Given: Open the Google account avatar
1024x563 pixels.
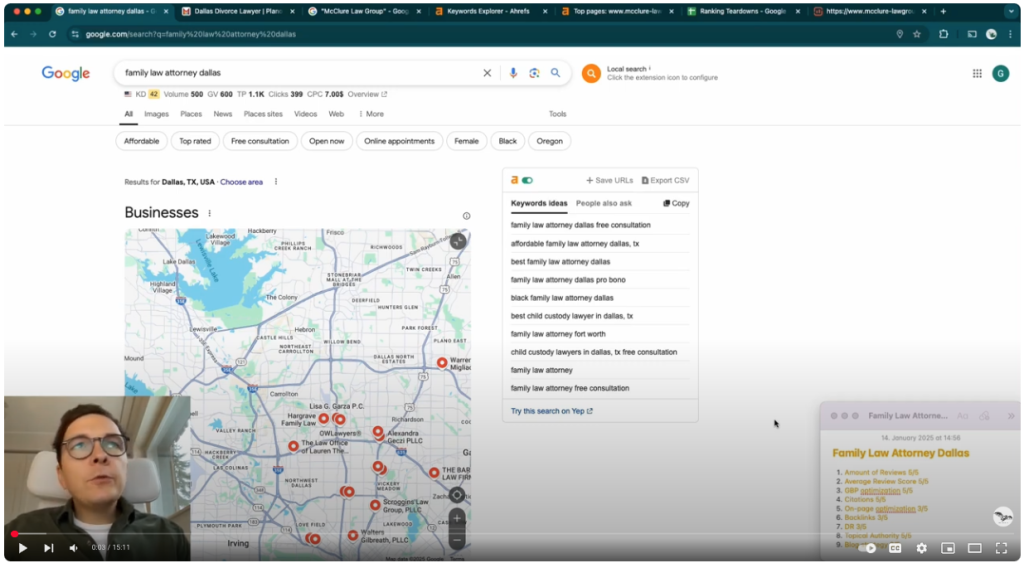Looking at the screenshot, I should [1000, 73].
